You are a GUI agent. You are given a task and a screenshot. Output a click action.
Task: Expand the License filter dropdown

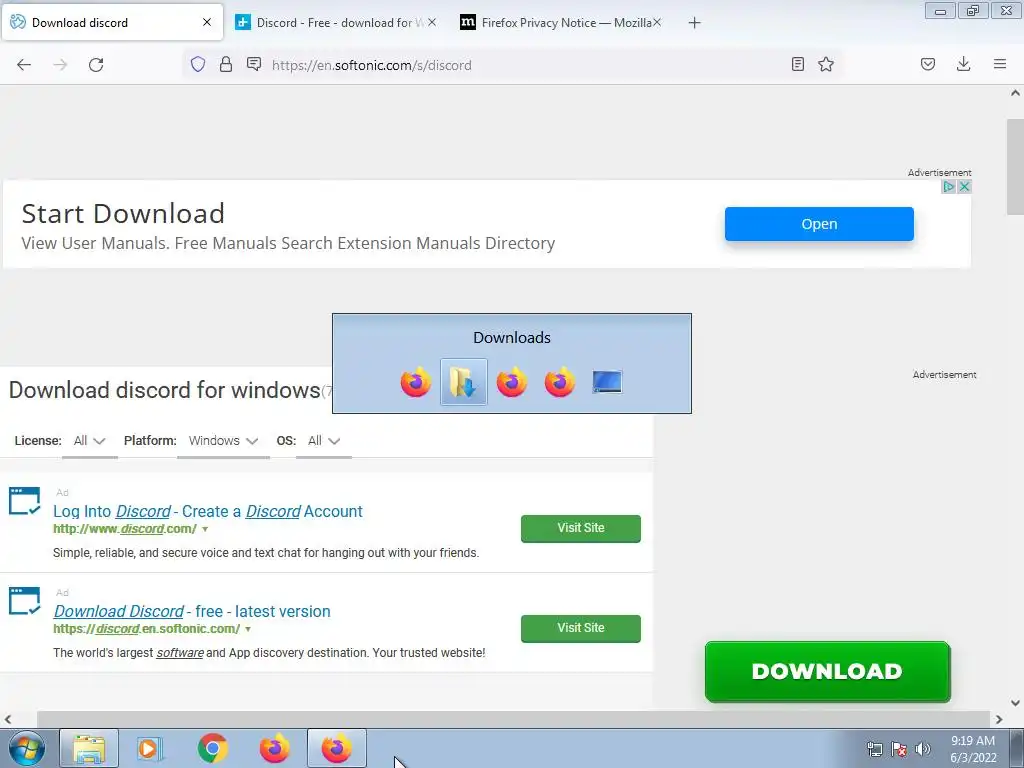coord(89,441)
